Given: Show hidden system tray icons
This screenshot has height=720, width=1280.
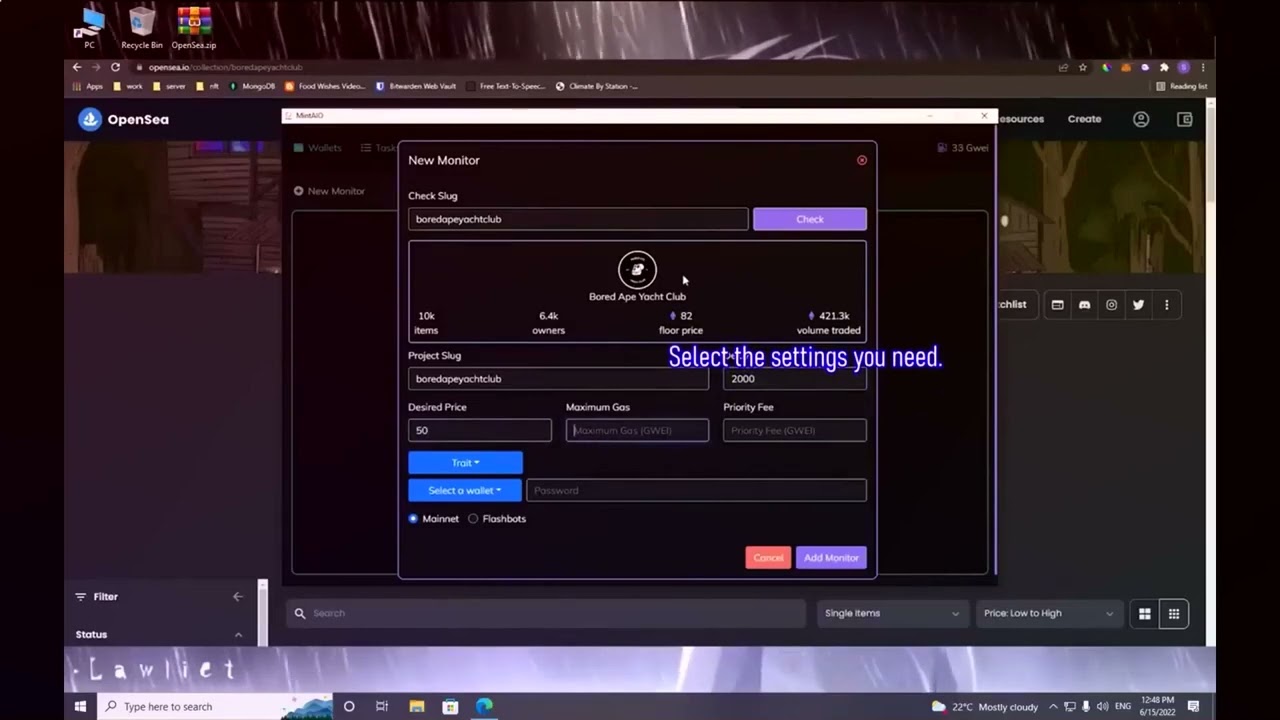Looking at the screenshot, I should coord(1053,707).
